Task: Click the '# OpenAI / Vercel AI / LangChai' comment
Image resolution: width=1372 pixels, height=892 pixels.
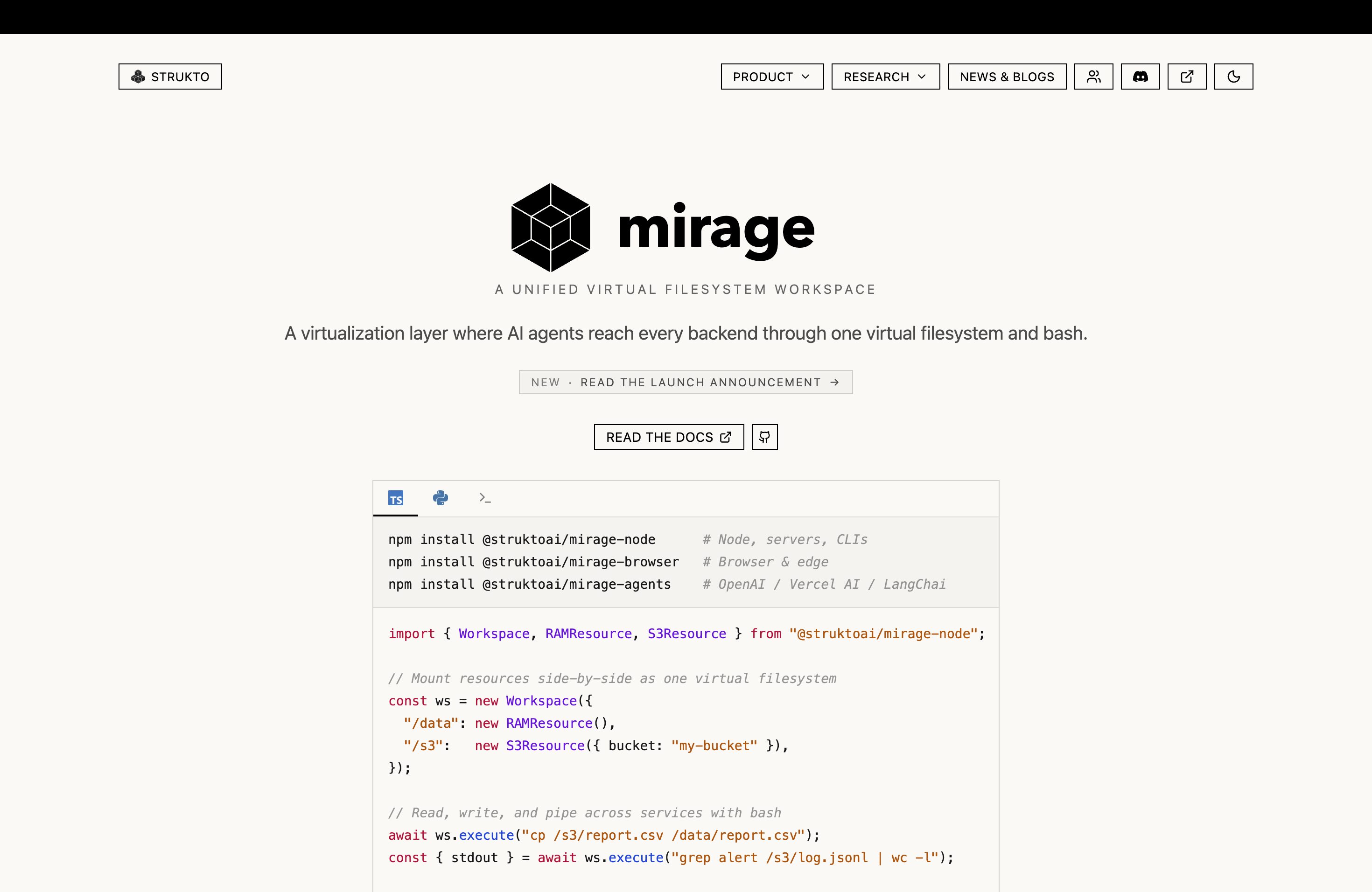Action: [x=824, y=584]
